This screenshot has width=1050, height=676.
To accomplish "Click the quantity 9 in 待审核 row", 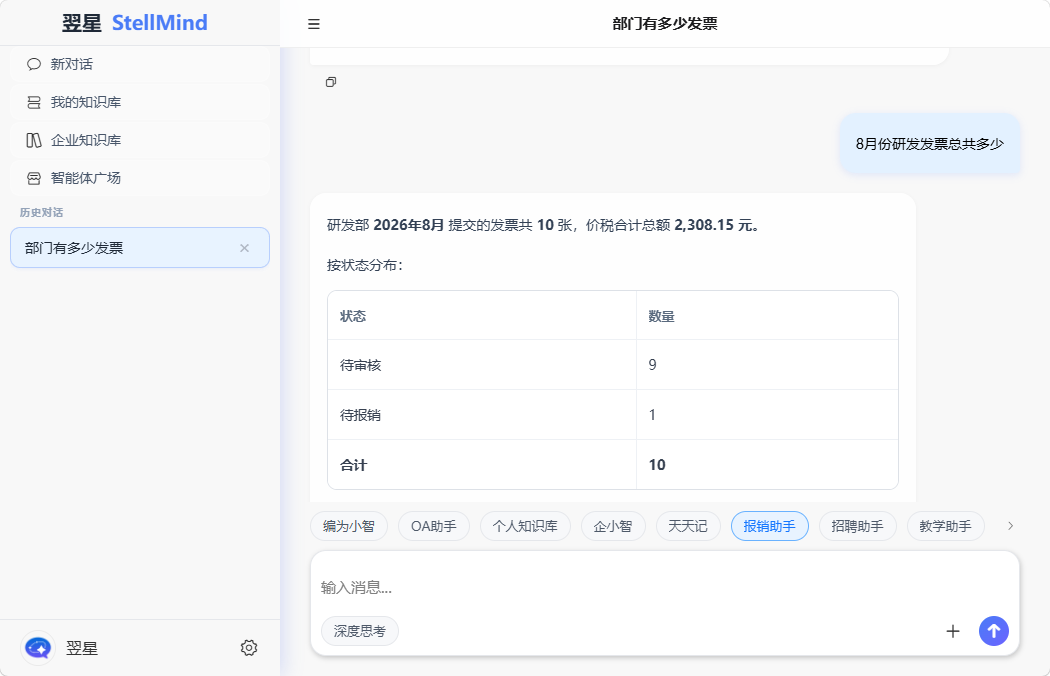I will (652, 365).
